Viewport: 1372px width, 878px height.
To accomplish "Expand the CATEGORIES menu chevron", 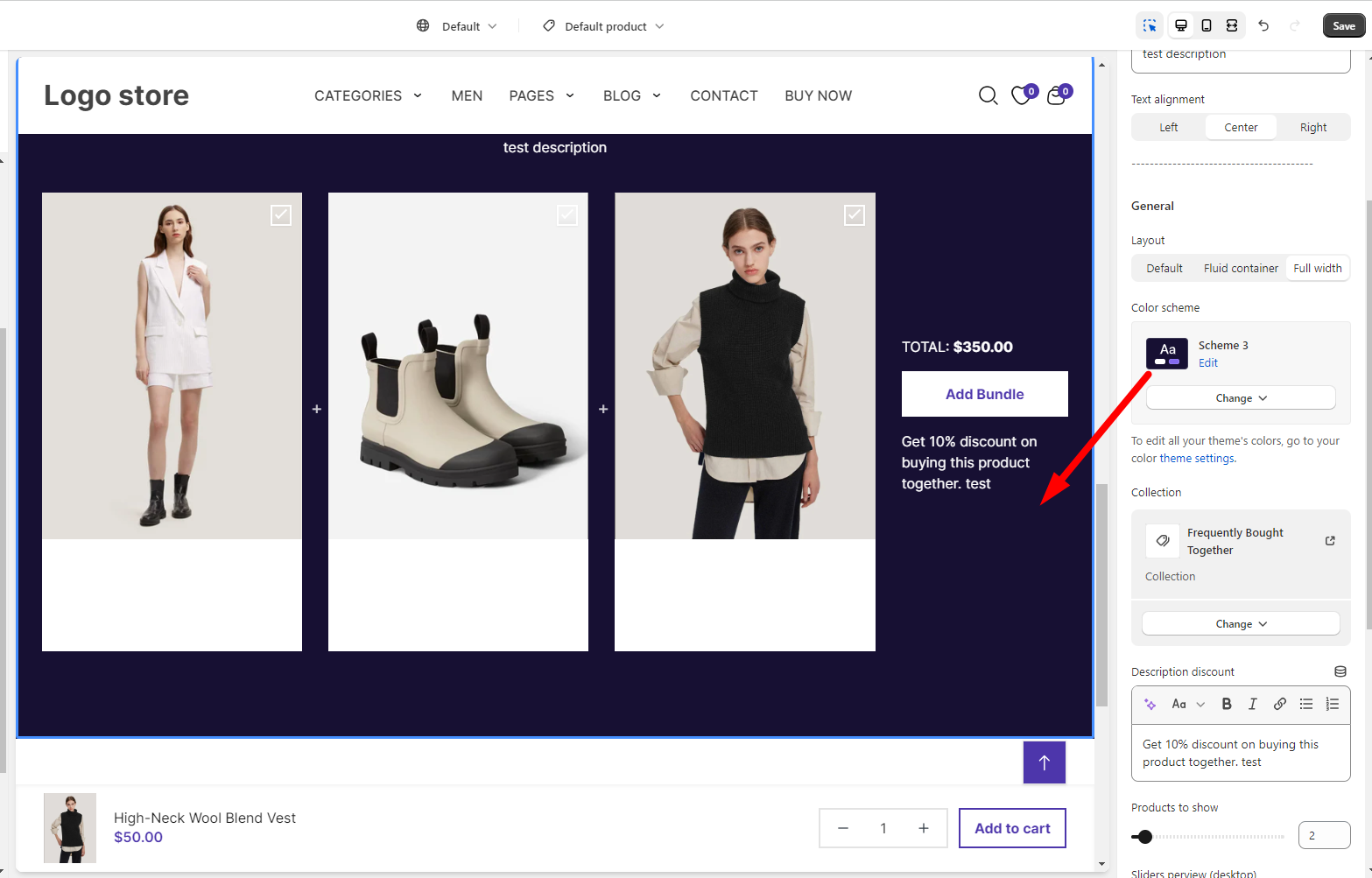I will click(418, 95).
